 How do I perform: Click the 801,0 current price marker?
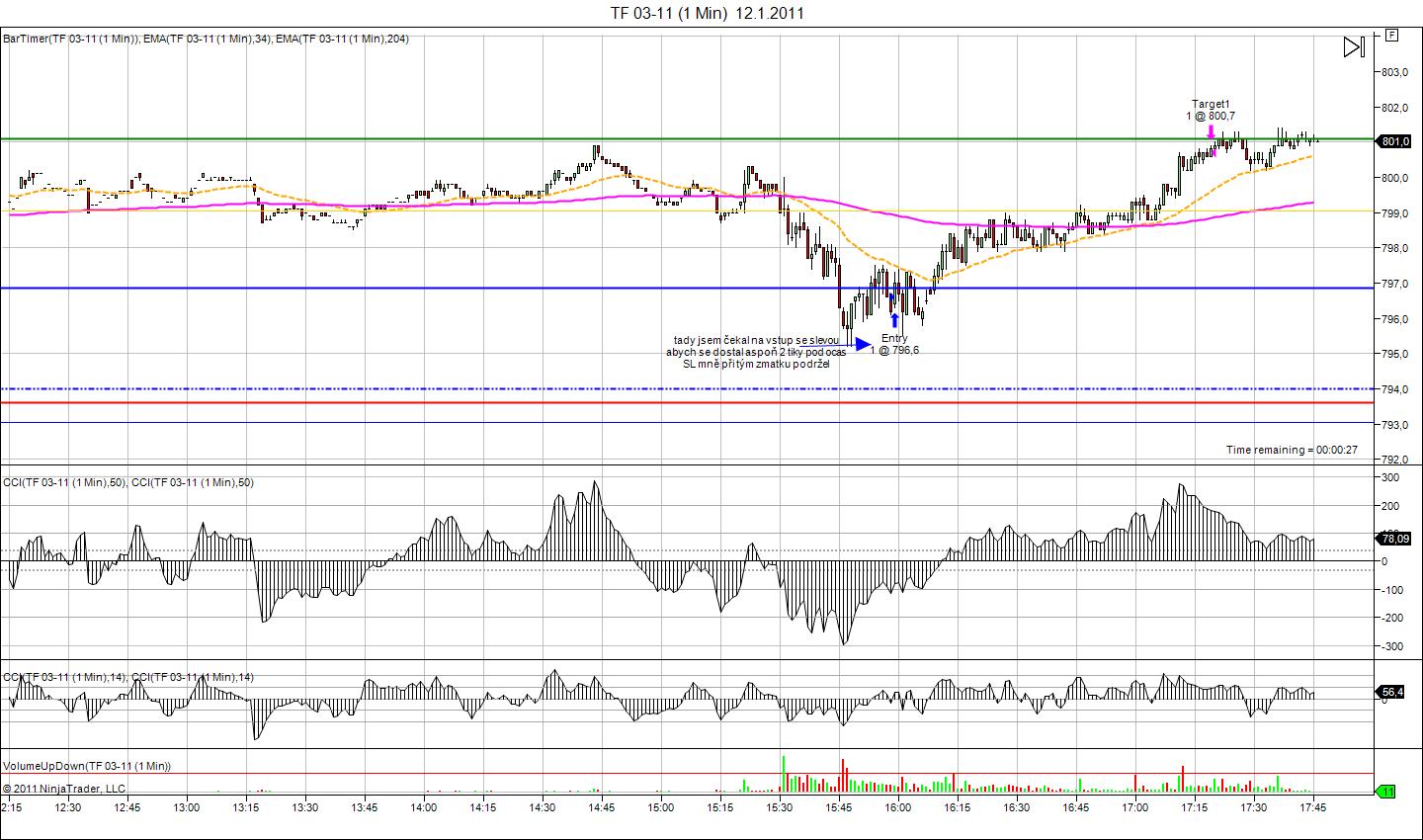pyautogui.click(x=1393, y=141)
